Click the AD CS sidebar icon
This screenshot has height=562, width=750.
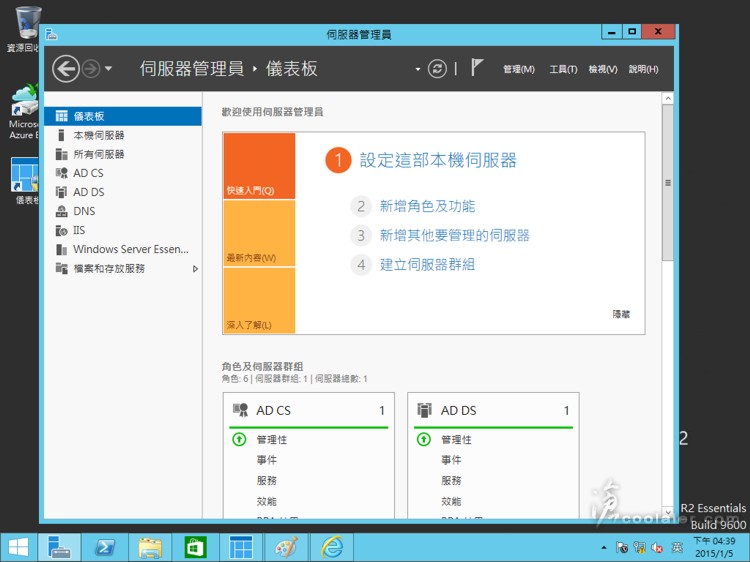[x=61, y=173]
